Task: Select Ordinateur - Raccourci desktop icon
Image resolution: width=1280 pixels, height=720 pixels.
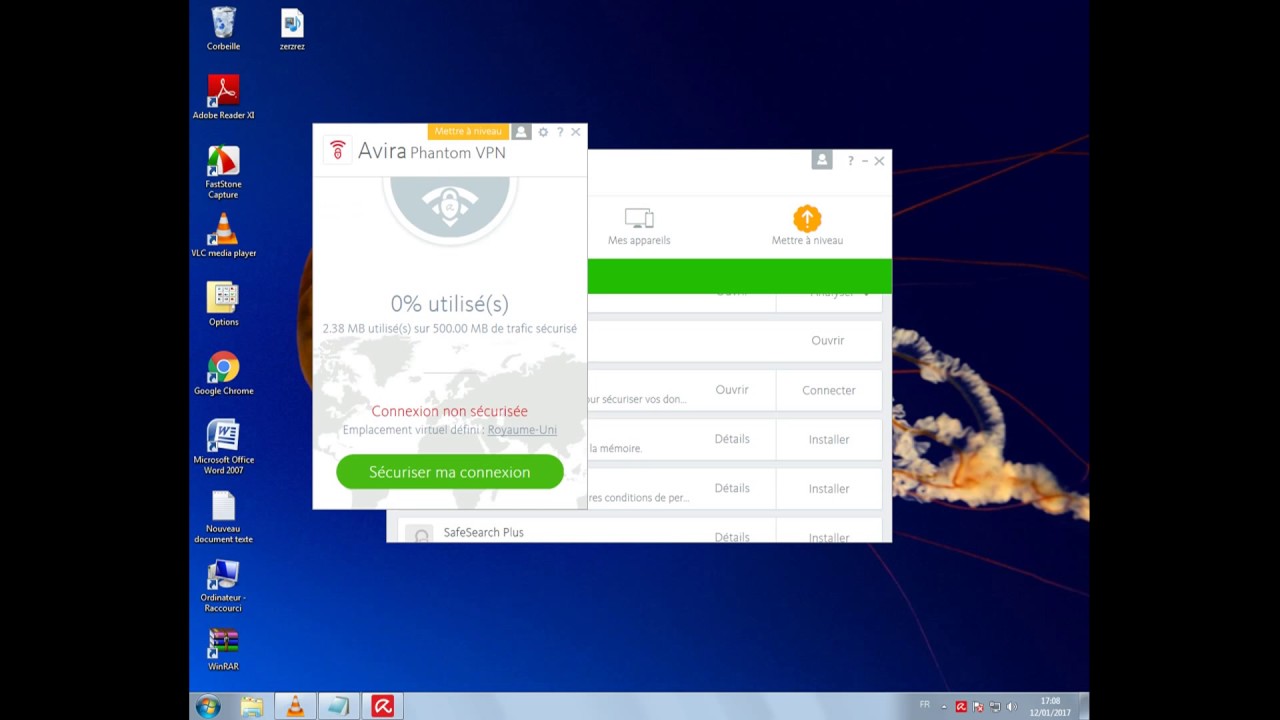Action: 223,585
